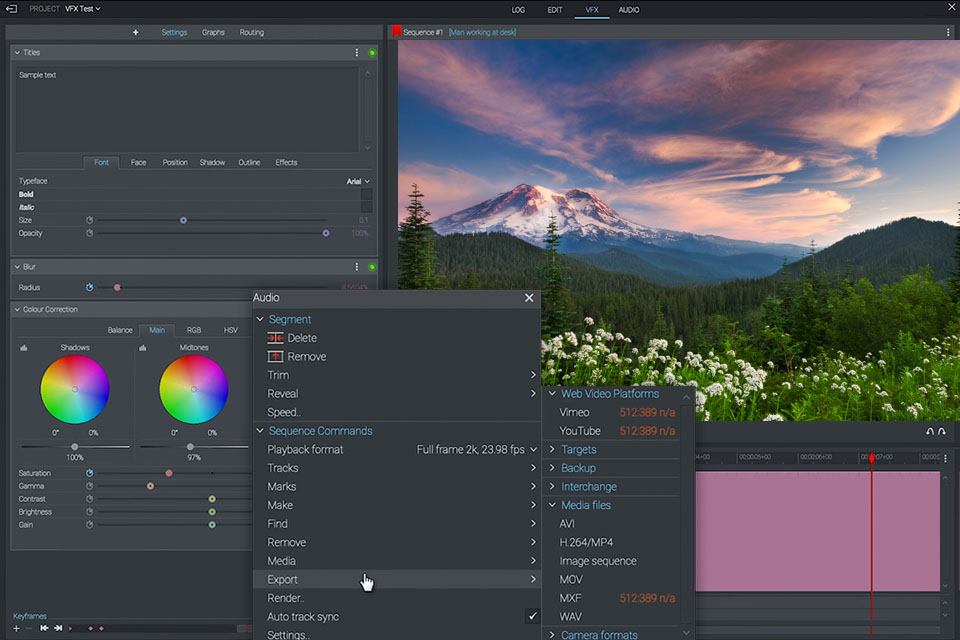
Task: Open the VFX Test project dropdown
Action: pos(83,9)
